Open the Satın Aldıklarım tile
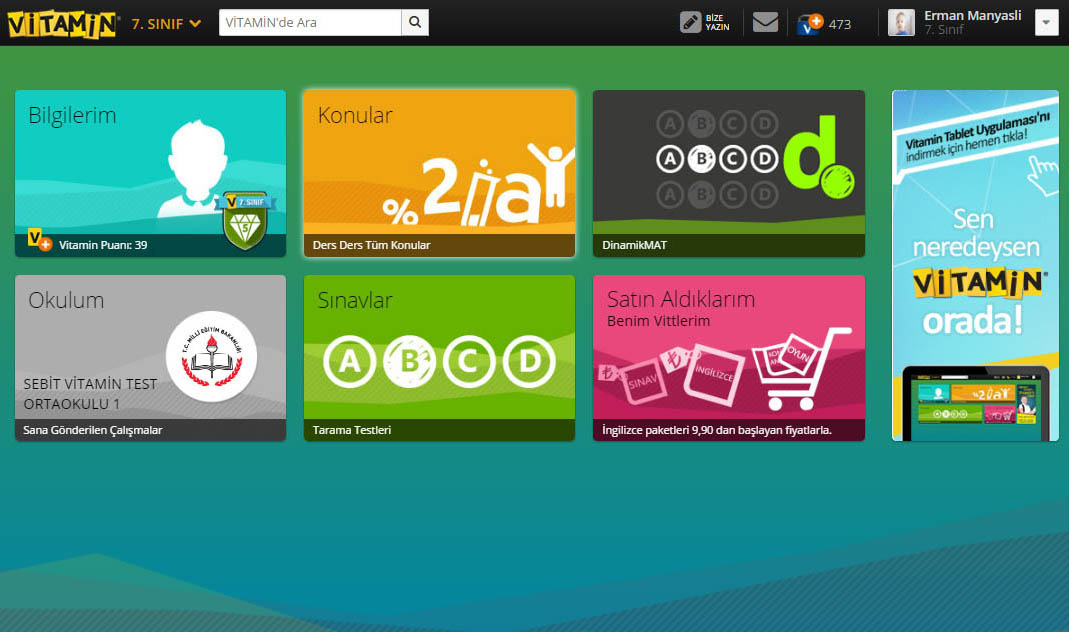This screenshot has width=1069, height=632. coord(729,358)
